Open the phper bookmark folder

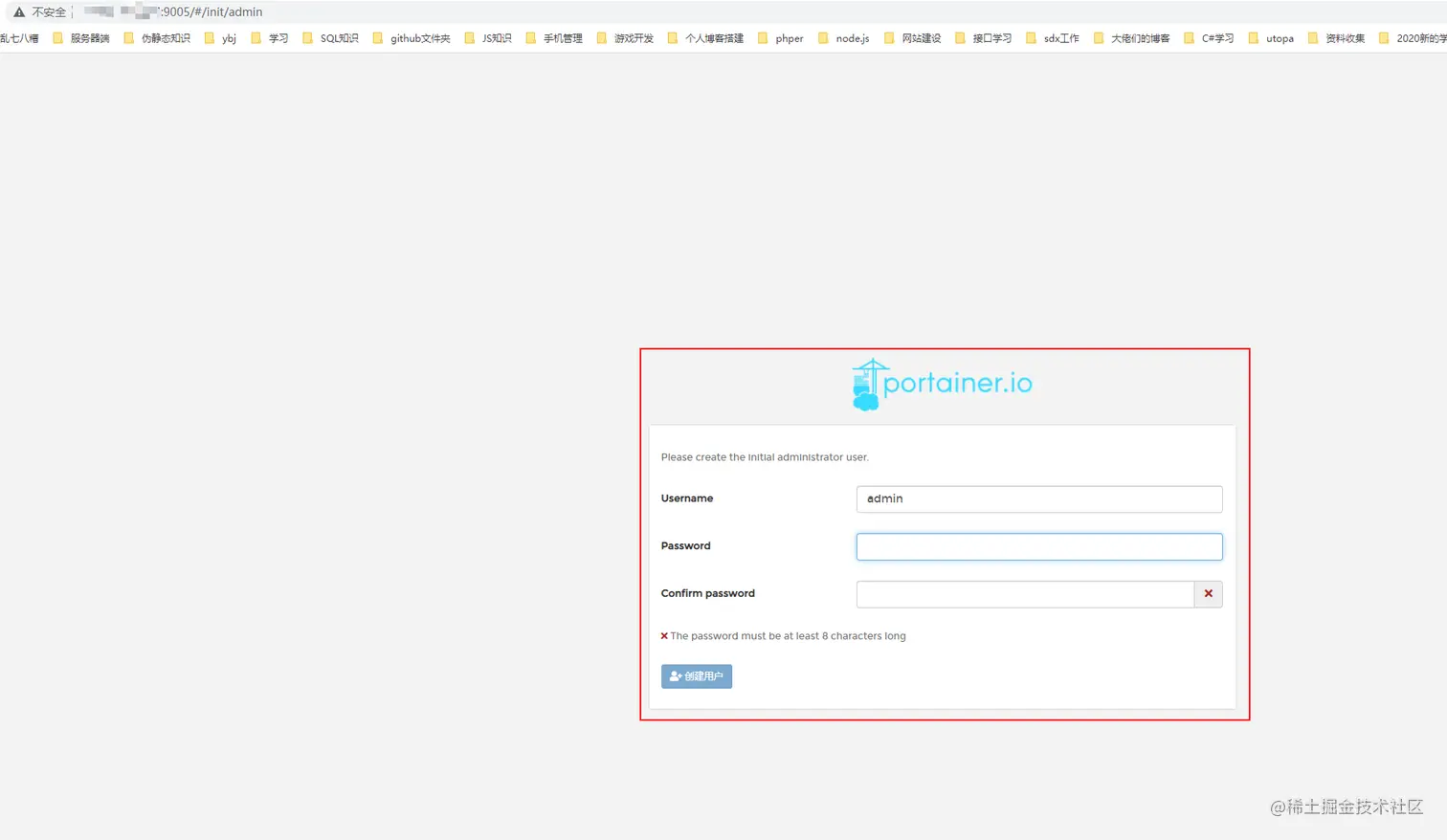pos(781,38)
